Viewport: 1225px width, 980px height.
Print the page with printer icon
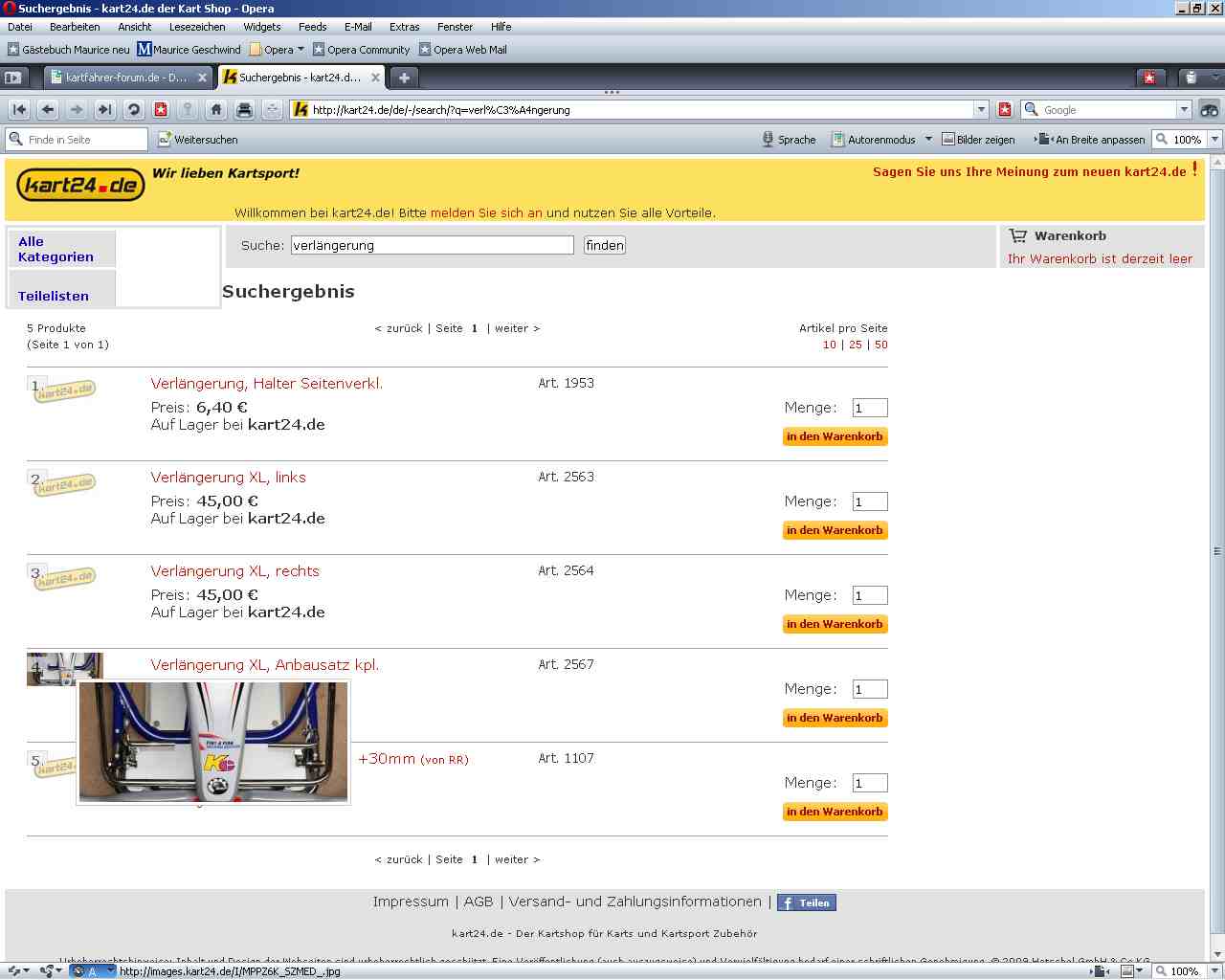244,110
